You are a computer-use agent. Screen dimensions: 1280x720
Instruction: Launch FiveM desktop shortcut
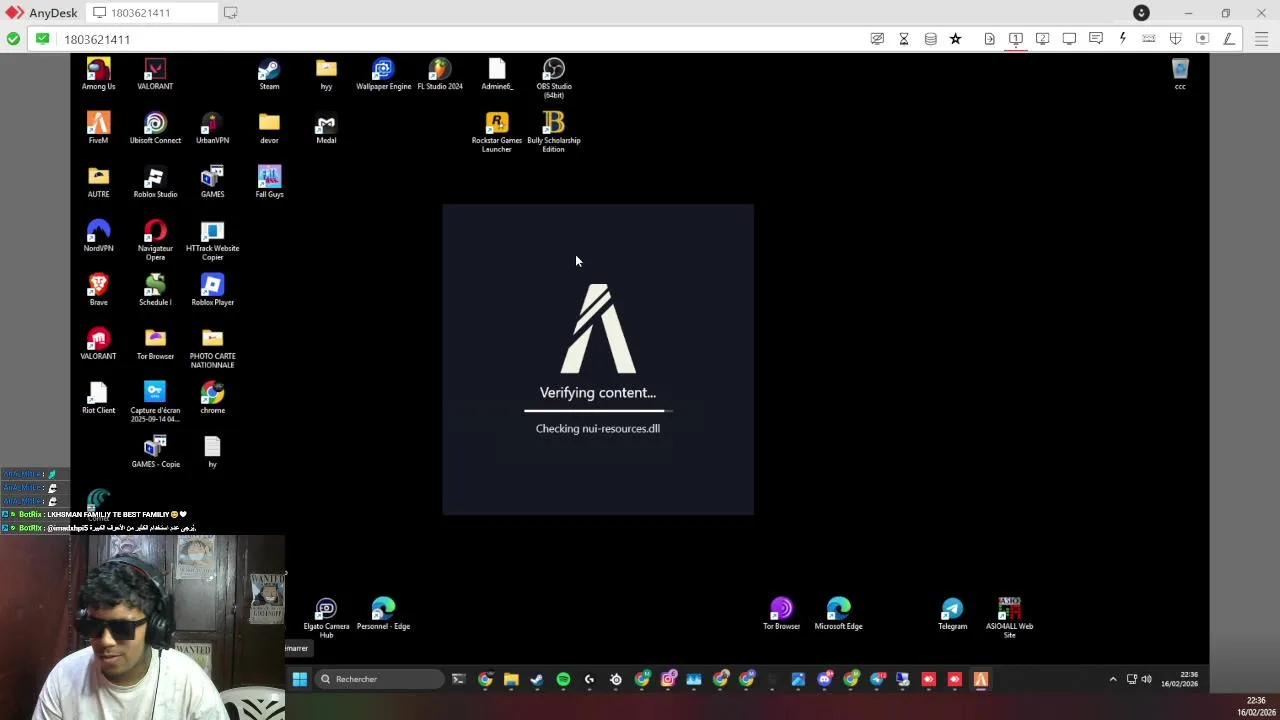tap(98, 129)
